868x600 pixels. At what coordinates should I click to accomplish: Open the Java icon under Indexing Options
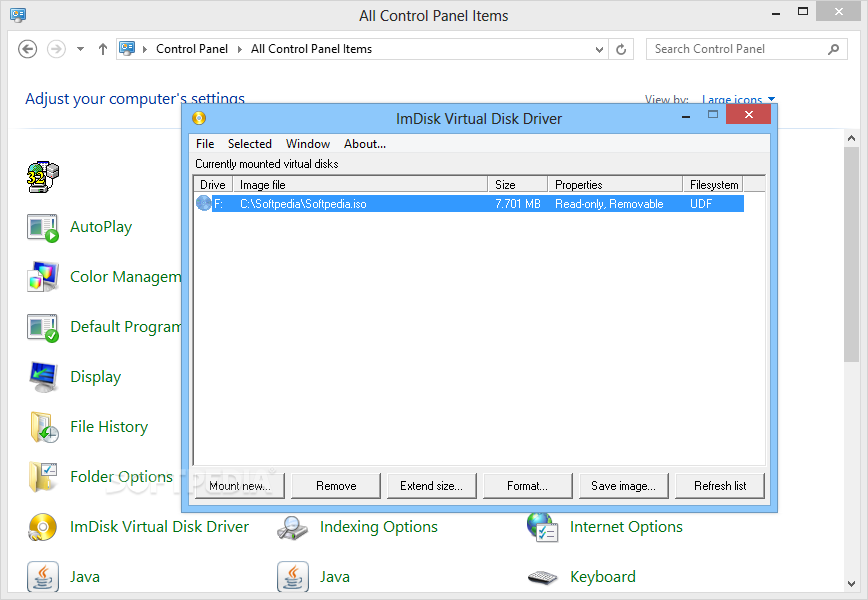point(293,577)
